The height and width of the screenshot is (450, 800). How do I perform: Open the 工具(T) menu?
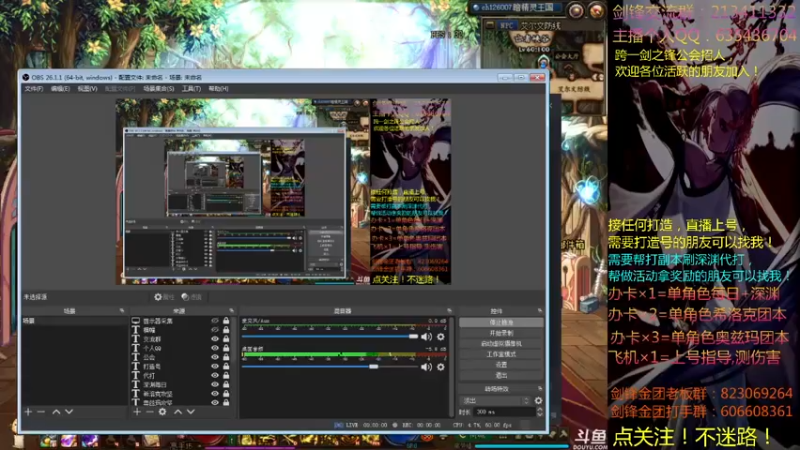(x=191, y=89)
